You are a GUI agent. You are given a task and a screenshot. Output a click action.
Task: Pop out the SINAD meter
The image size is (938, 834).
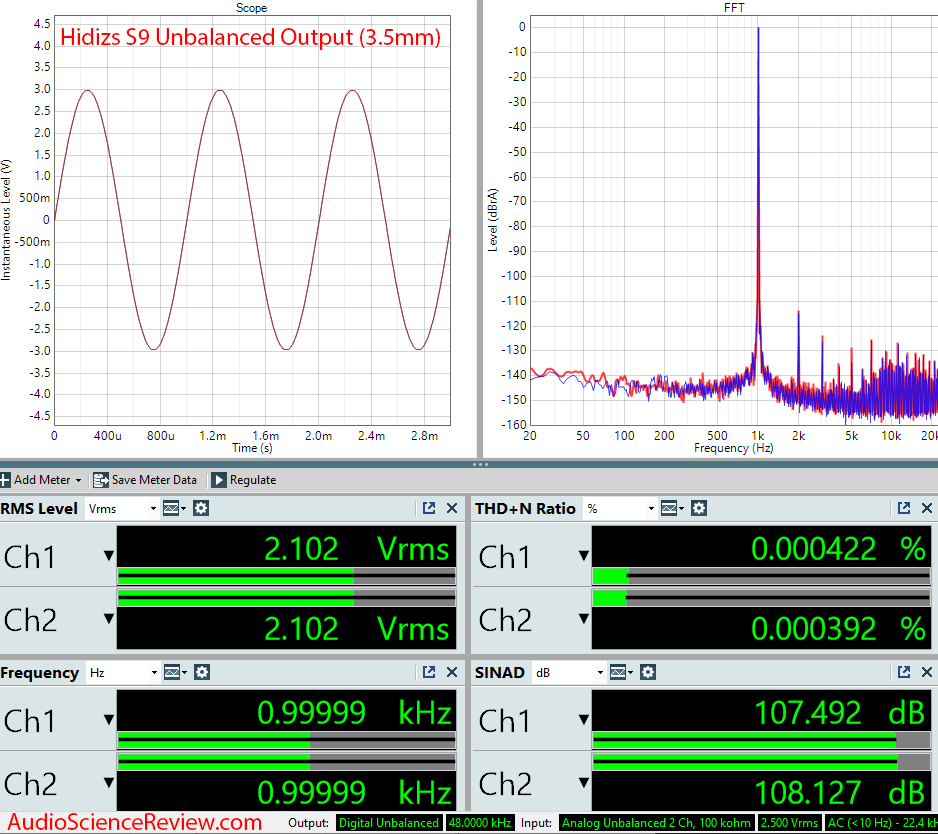(904, 672)
